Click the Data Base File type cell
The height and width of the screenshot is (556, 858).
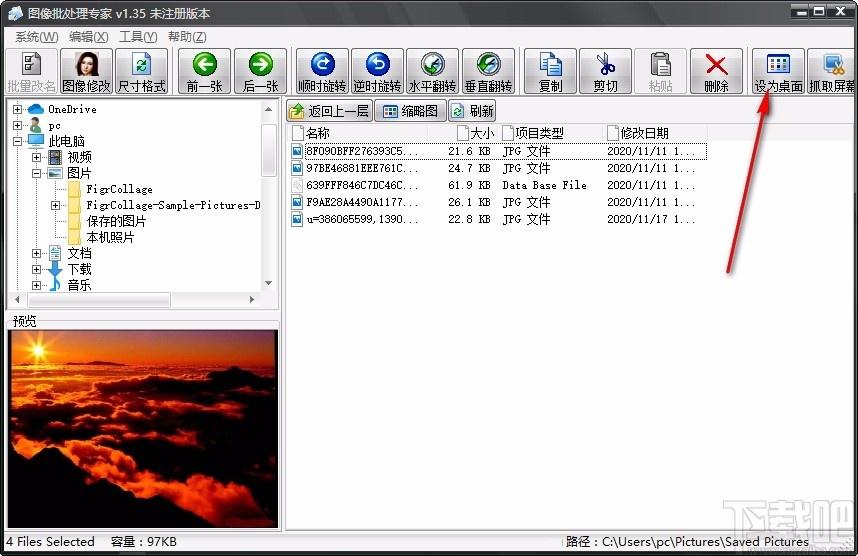[544, 185]
